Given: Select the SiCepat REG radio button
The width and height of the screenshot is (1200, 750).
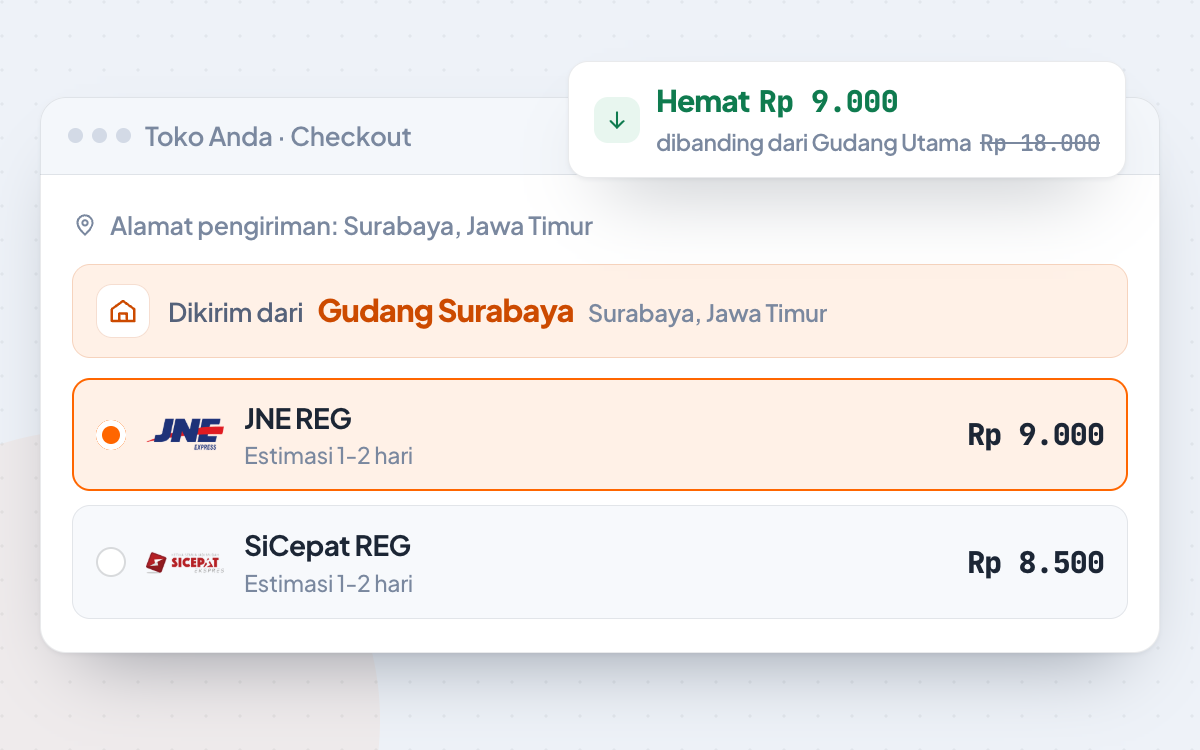Looking at the screenshot, I should click(x=111, y=562).
